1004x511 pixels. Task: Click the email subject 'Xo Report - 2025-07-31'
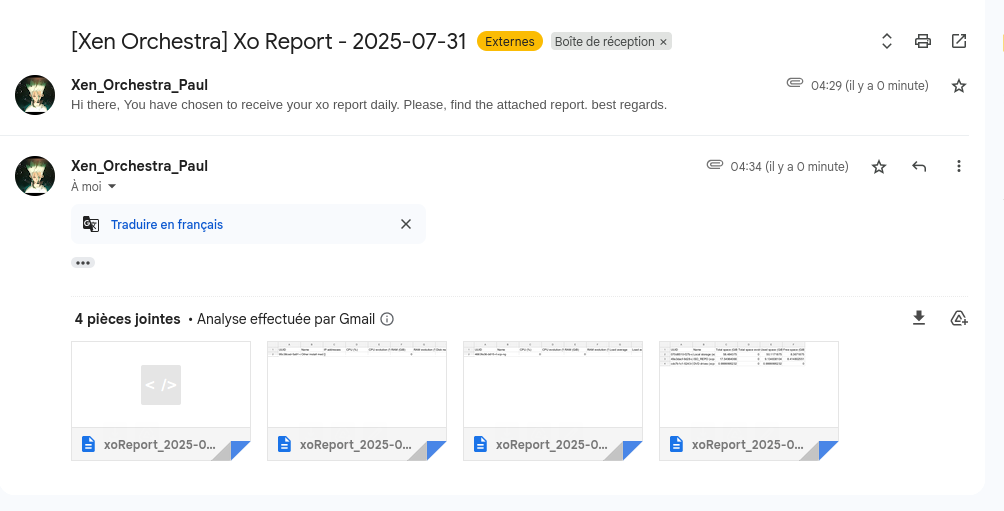pyautogui.click(x=350, y=42)
